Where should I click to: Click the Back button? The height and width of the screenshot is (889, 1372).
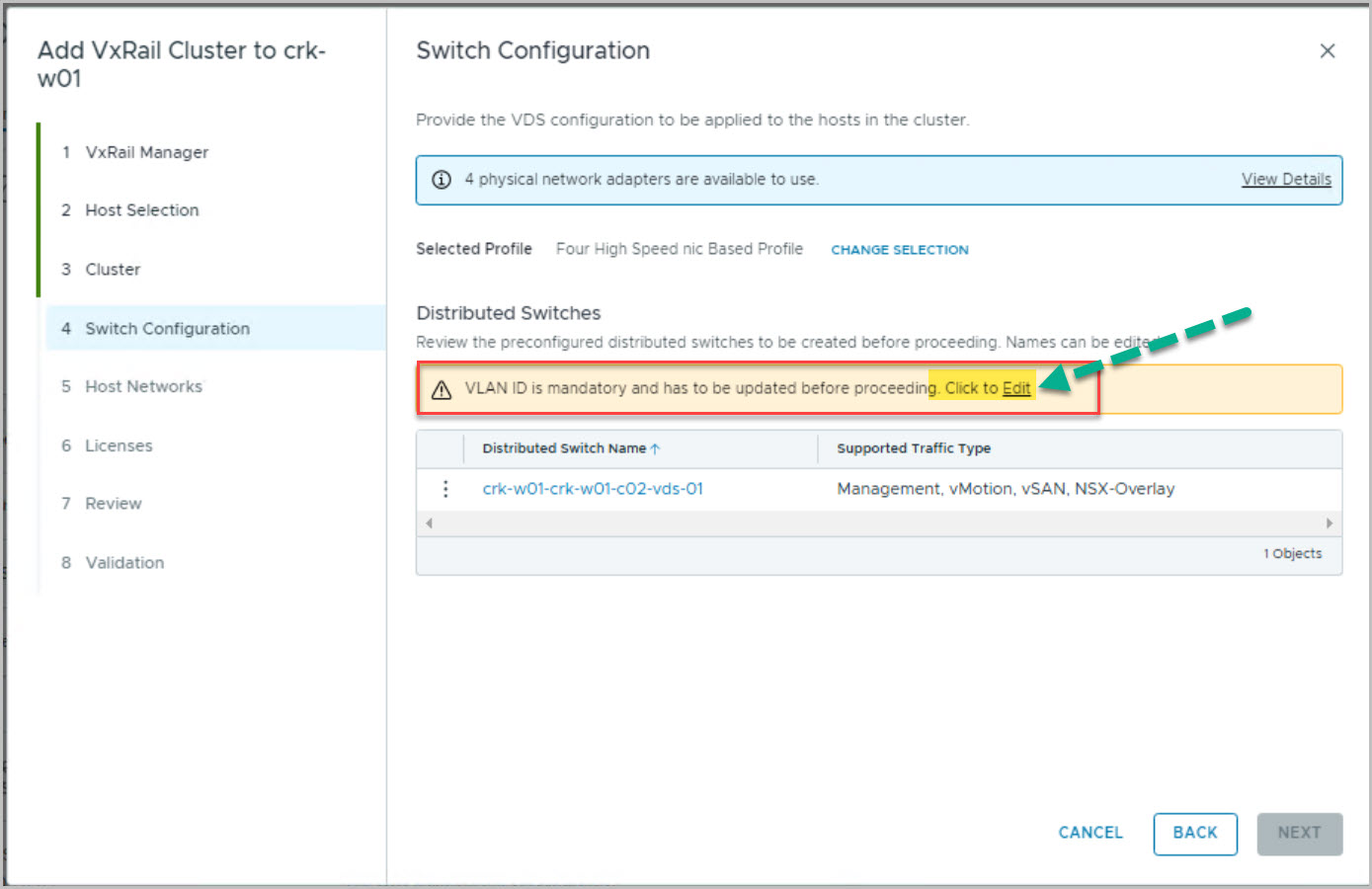pyautogui.click(x=1194, y=833)
